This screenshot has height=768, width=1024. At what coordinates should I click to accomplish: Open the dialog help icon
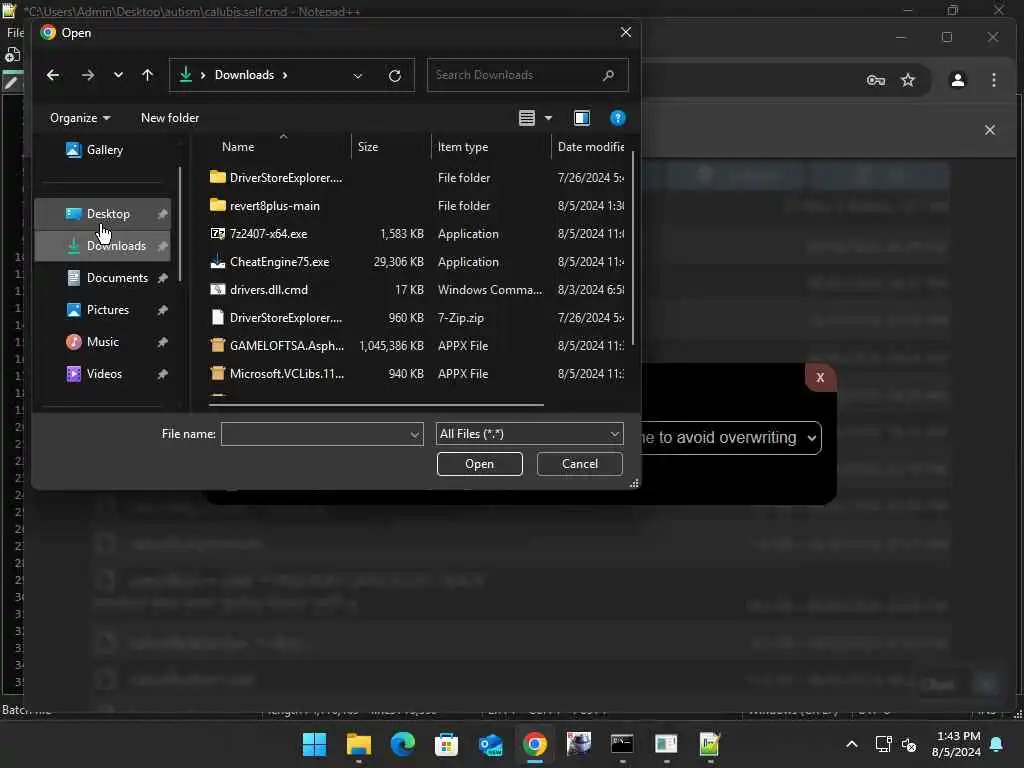tap(617, 118)
